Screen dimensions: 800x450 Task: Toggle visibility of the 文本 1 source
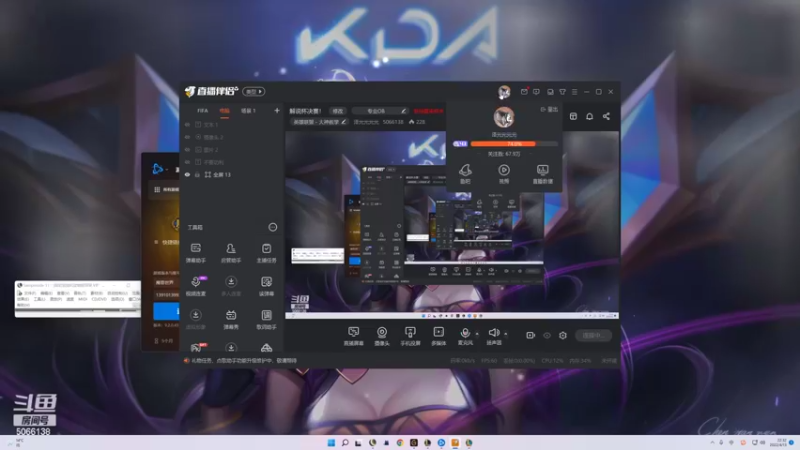(187, 124)
